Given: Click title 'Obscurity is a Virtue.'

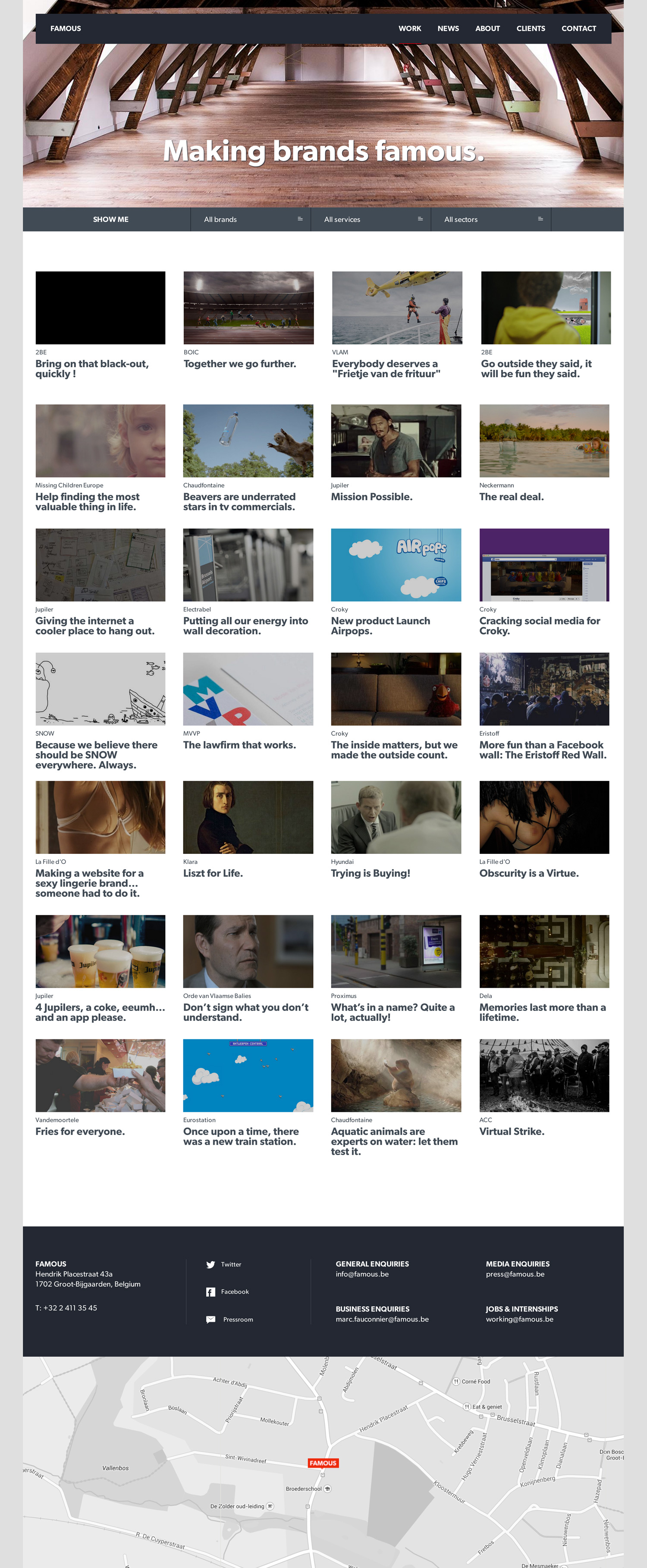Looking at the screenshot, I should (529, 873).
